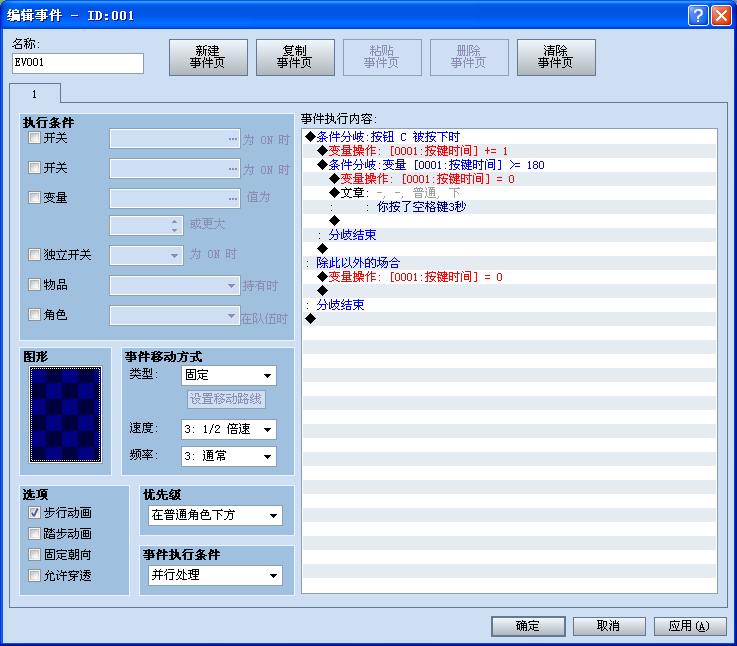The height and width of the screenshot is (646, 737).
Task: Click the event graphic preview thumbnail
Action: (x=65, y=415)
